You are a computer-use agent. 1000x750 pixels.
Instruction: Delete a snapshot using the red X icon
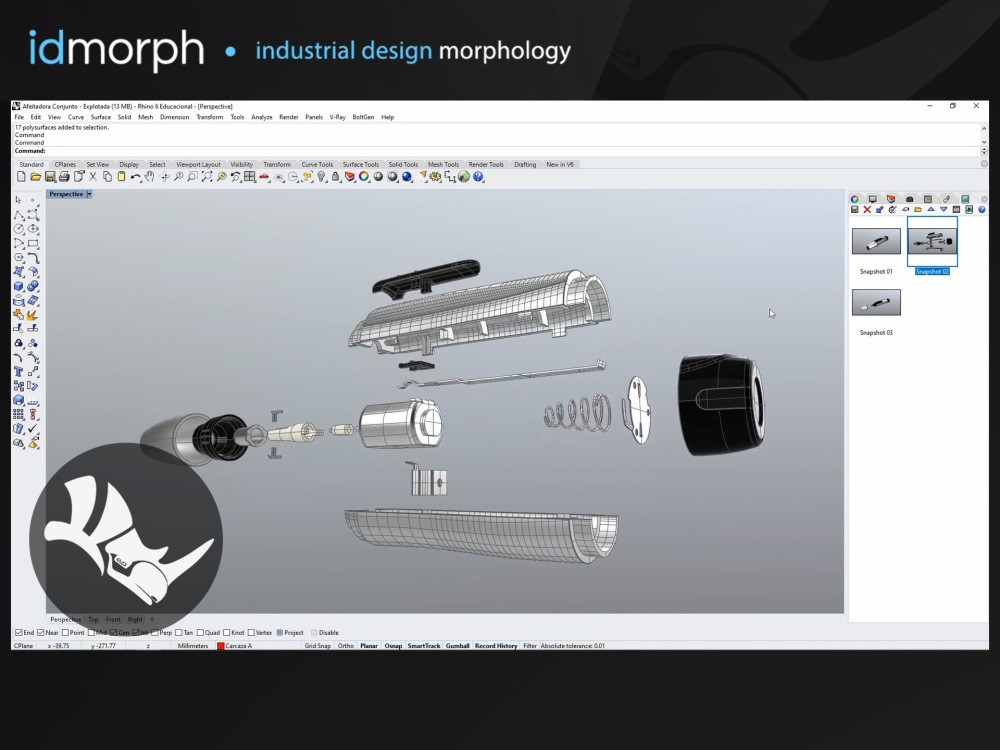[x=867, y=209]
